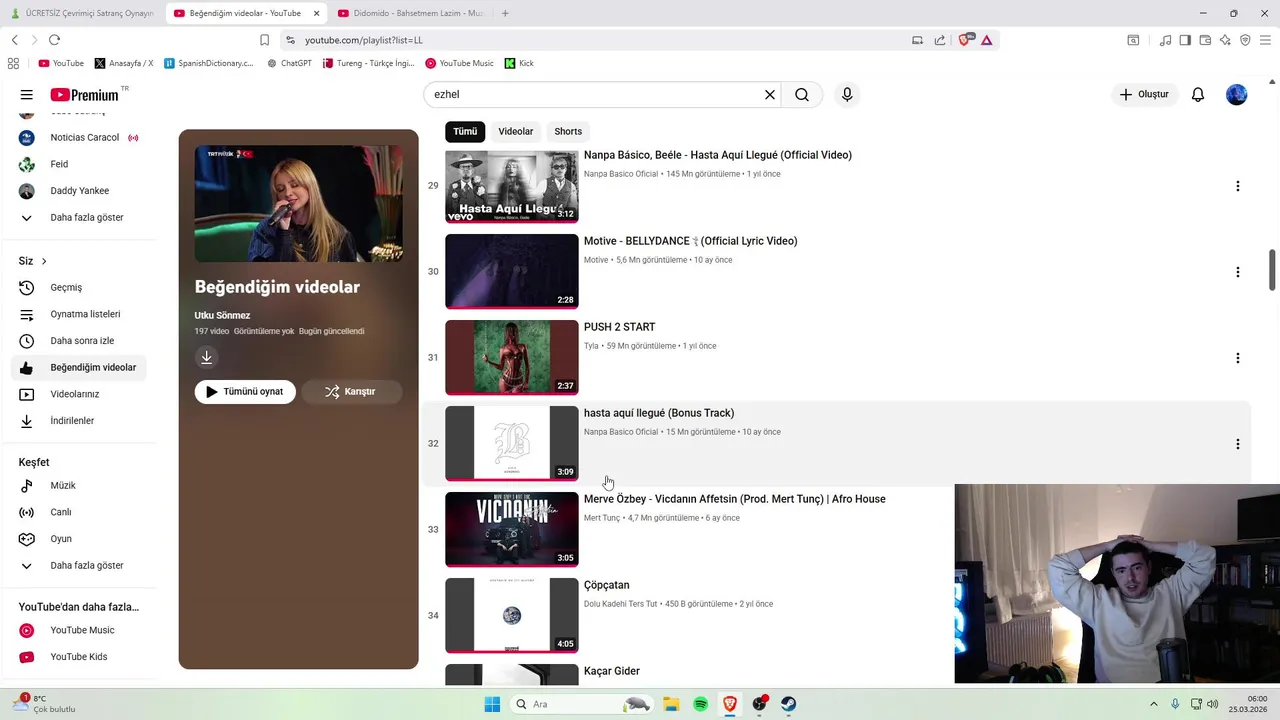Clear the 'ezhel' search text with X

tap(770, 95)
